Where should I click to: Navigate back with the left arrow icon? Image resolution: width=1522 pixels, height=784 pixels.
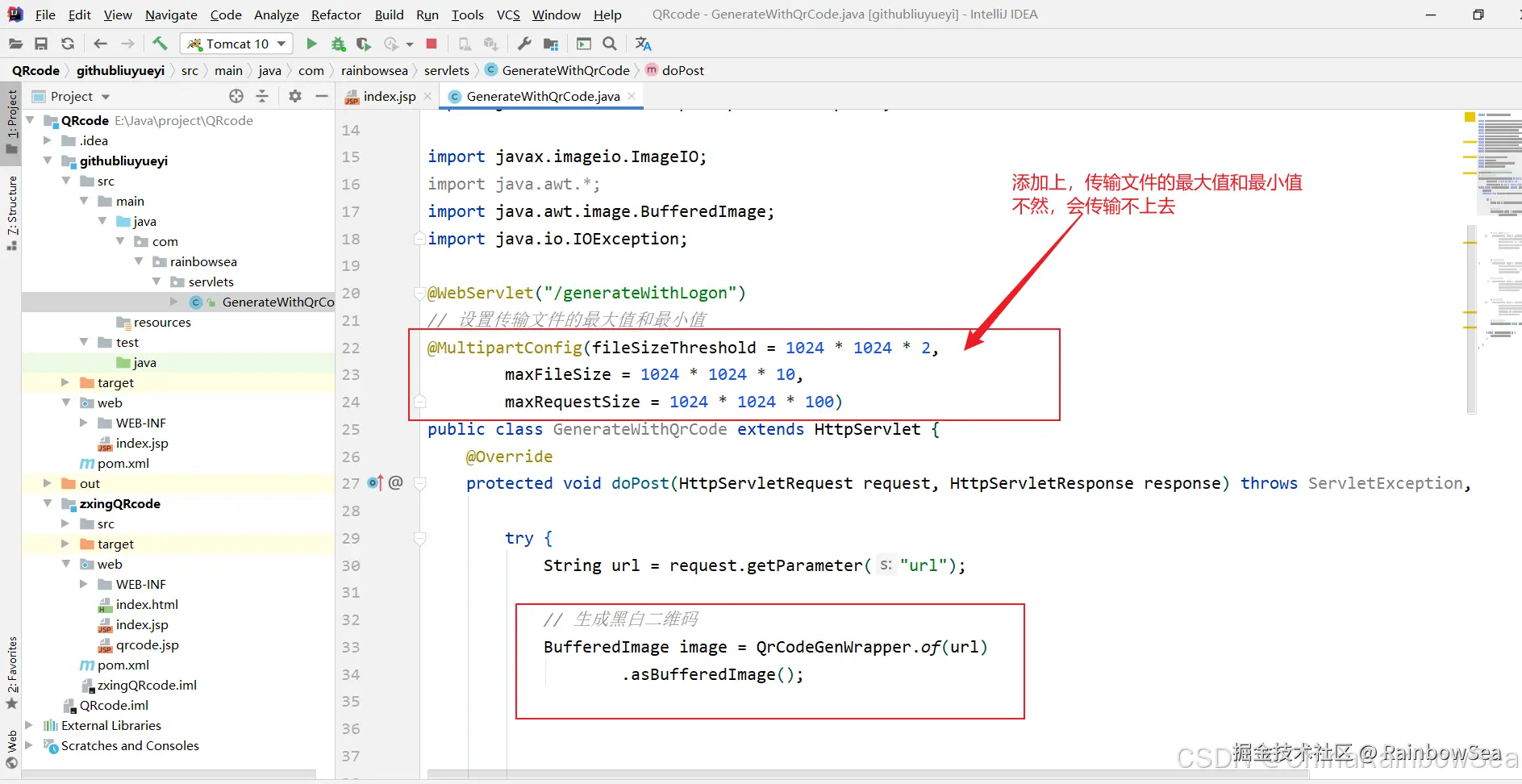coord(100,44)
